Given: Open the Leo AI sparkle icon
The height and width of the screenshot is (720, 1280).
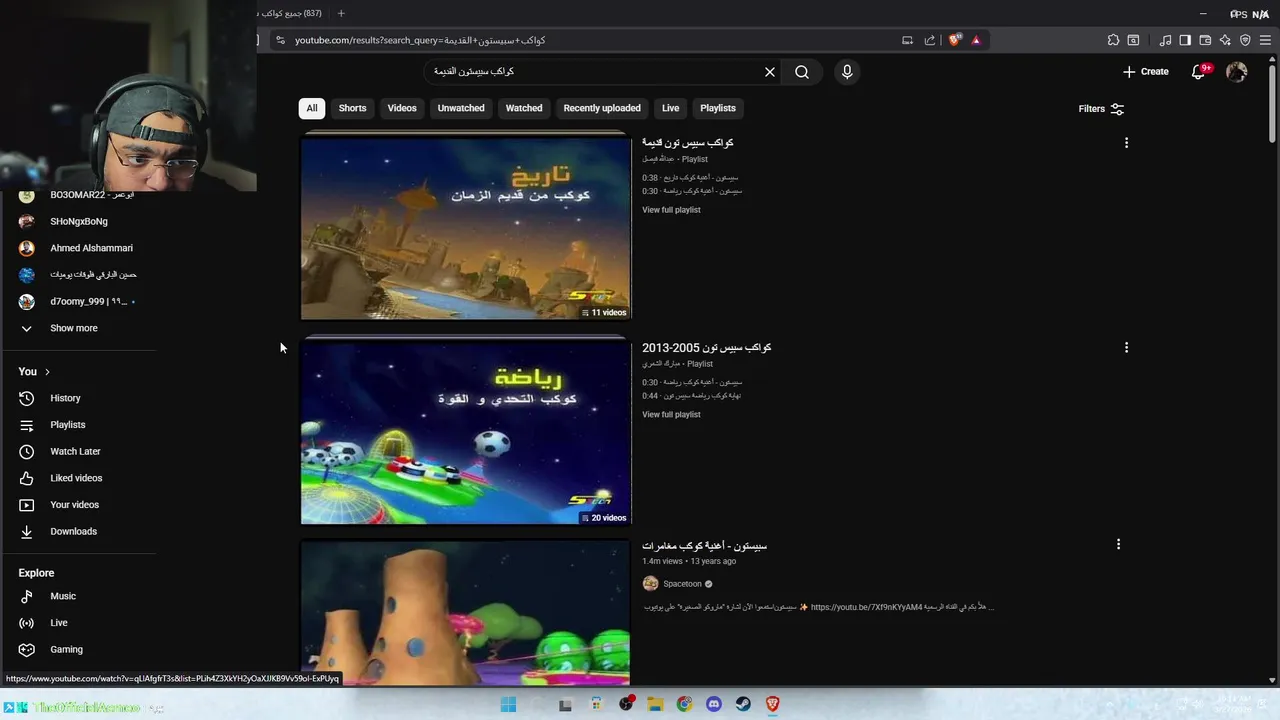Looking at the screenshot, I should point(1225,40).
